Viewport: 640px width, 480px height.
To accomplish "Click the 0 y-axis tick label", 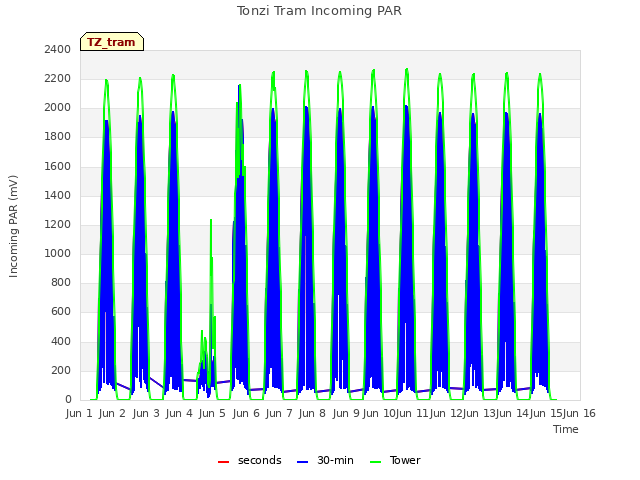I will click(x=68, y=399).
